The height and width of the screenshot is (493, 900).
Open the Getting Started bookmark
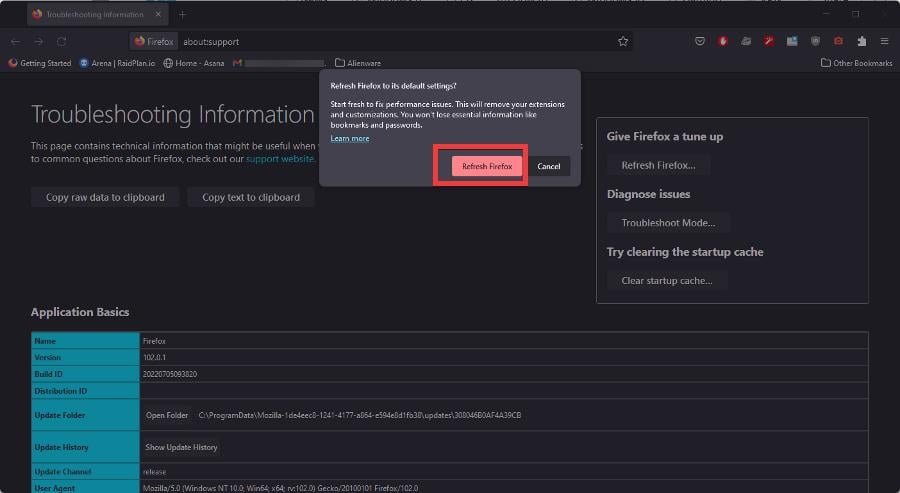(40, 63)
